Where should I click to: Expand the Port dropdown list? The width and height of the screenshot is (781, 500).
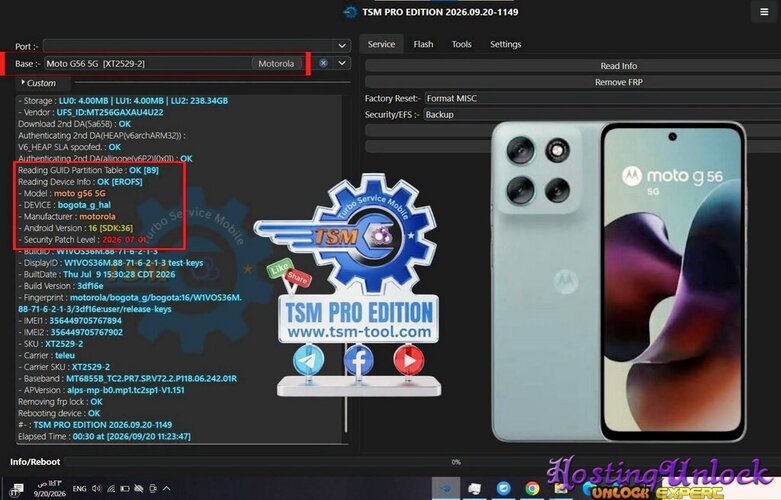[x=342, y=46]
